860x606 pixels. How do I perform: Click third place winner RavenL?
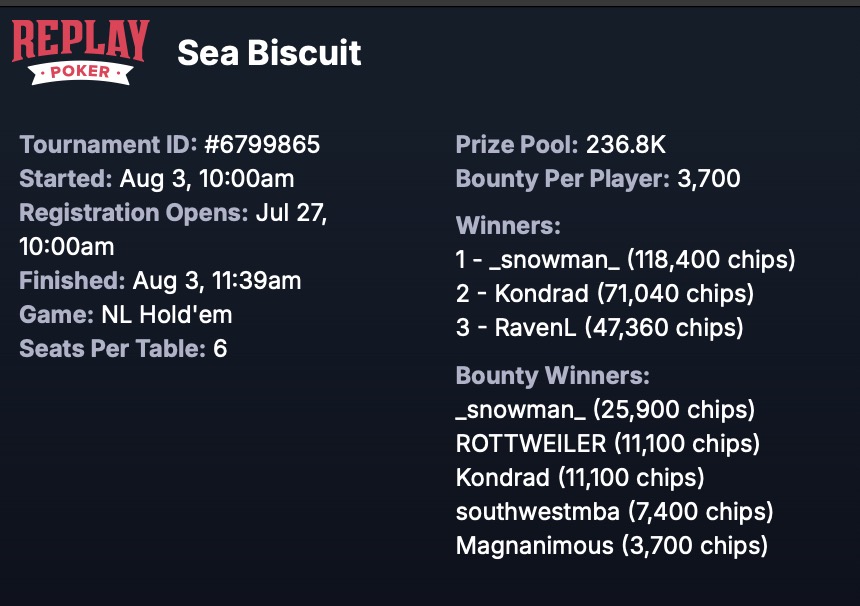tap(534, 328)
